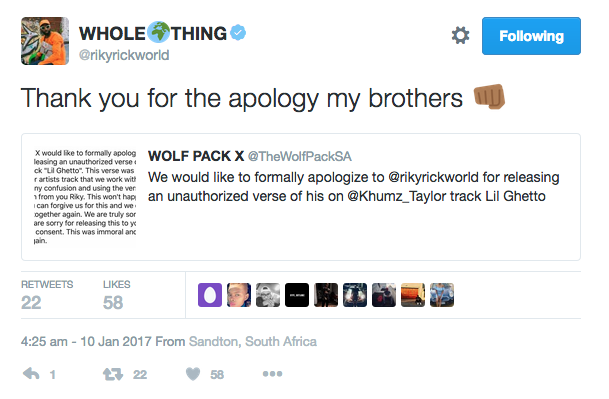Viewport: 609px width, 399px height.
Task: Open the apology letter image thumbnail
Action: coord(85,197)
